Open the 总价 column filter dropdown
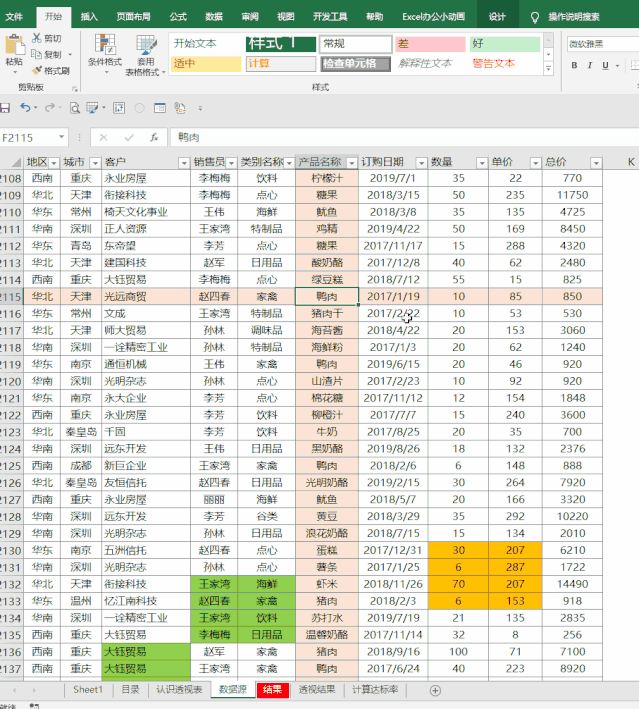Image resolution: width=639 pixels, height=709 pixels. point(596,163)
